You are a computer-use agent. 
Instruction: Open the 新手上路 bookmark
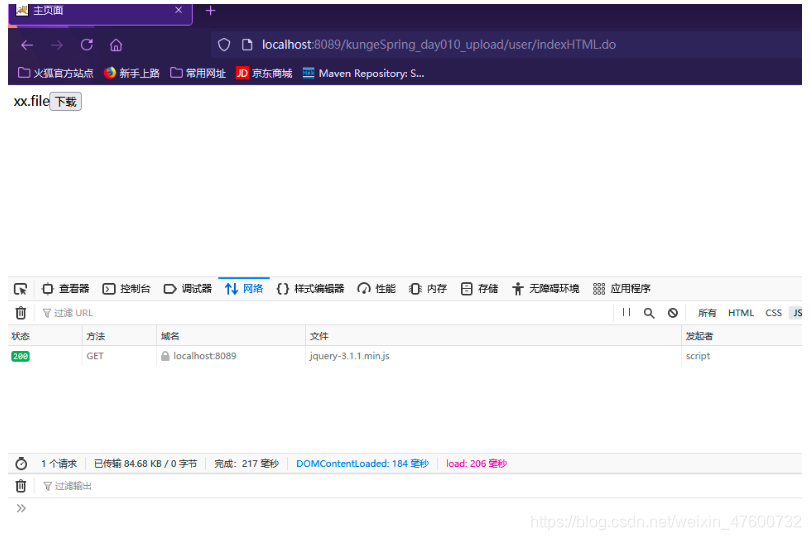coord(132,73)
